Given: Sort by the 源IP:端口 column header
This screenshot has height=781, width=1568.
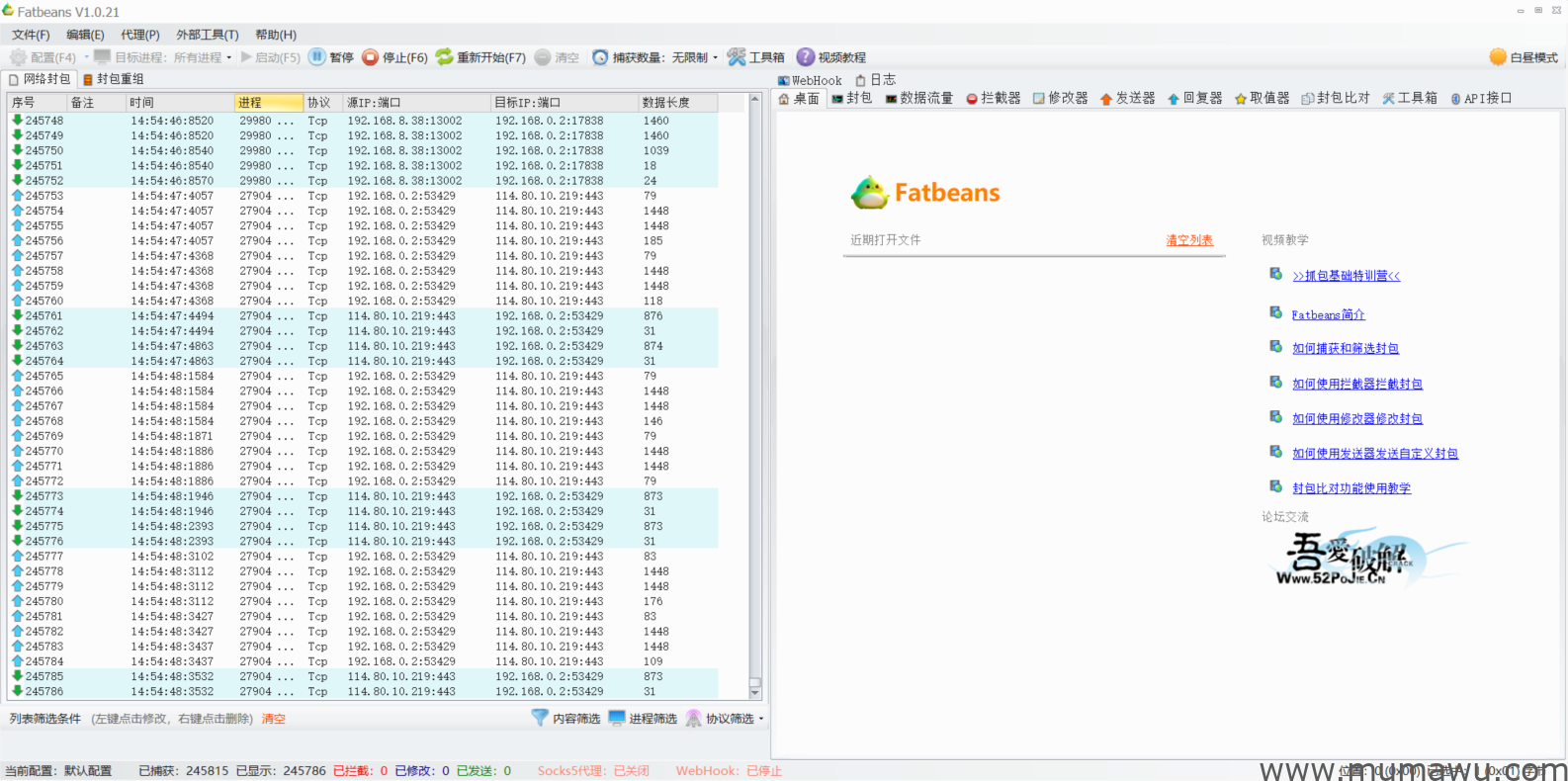Looking at the screenshot, I should pyautogui.click(x=416, y=102).
